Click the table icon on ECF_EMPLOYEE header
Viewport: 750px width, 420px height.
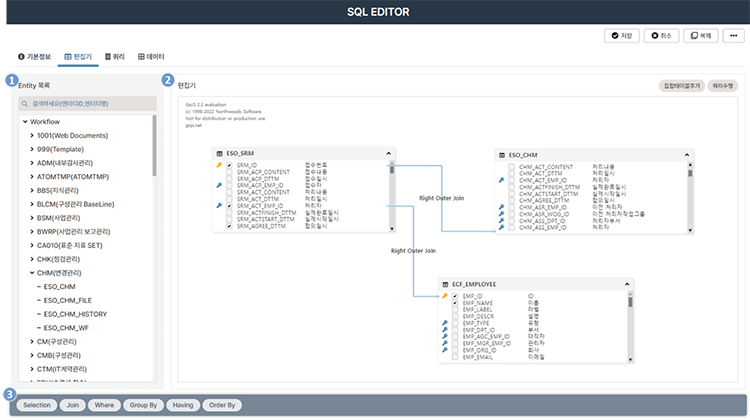click(x=446, y=284)
